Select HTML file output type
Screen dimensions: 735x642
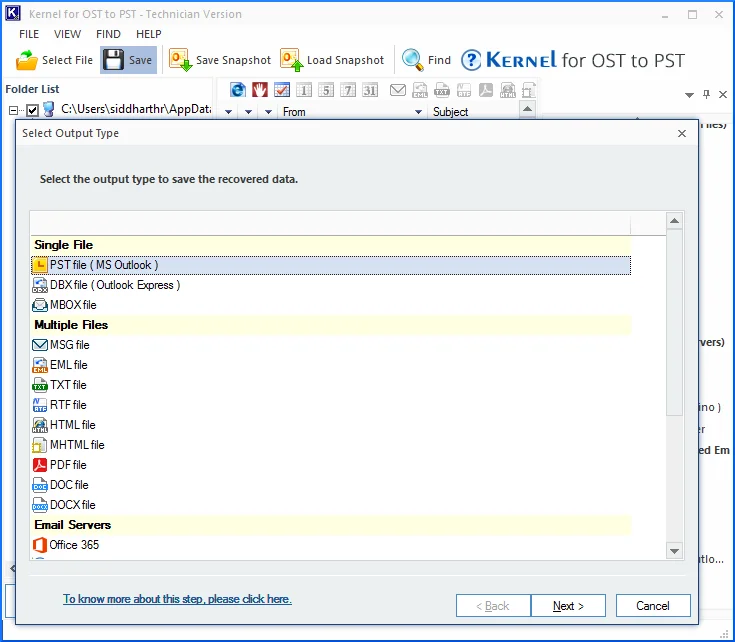(x=331, y=425)
